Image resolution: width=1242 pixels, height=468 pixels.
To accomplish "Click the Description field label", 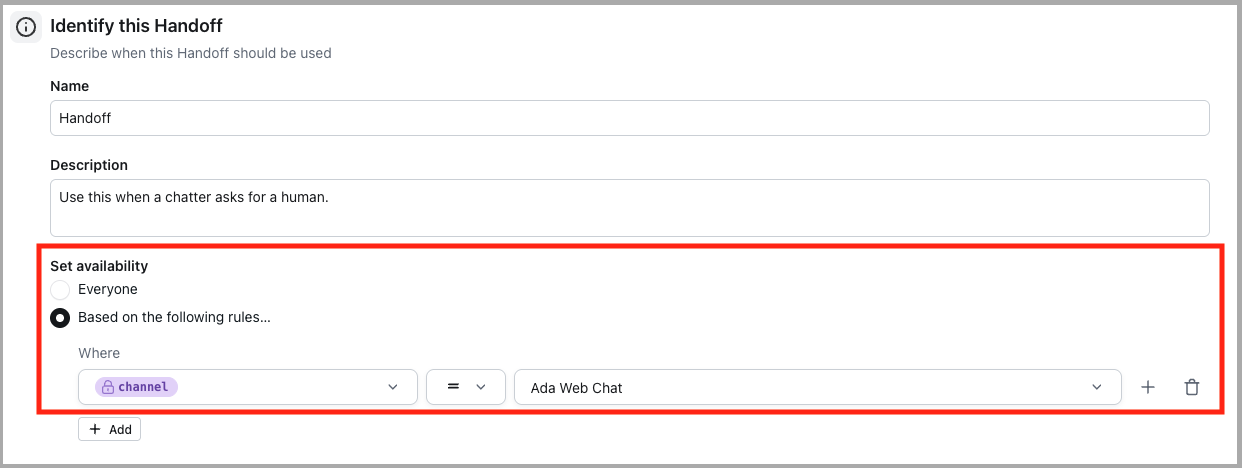I will [x=89, y=165].
